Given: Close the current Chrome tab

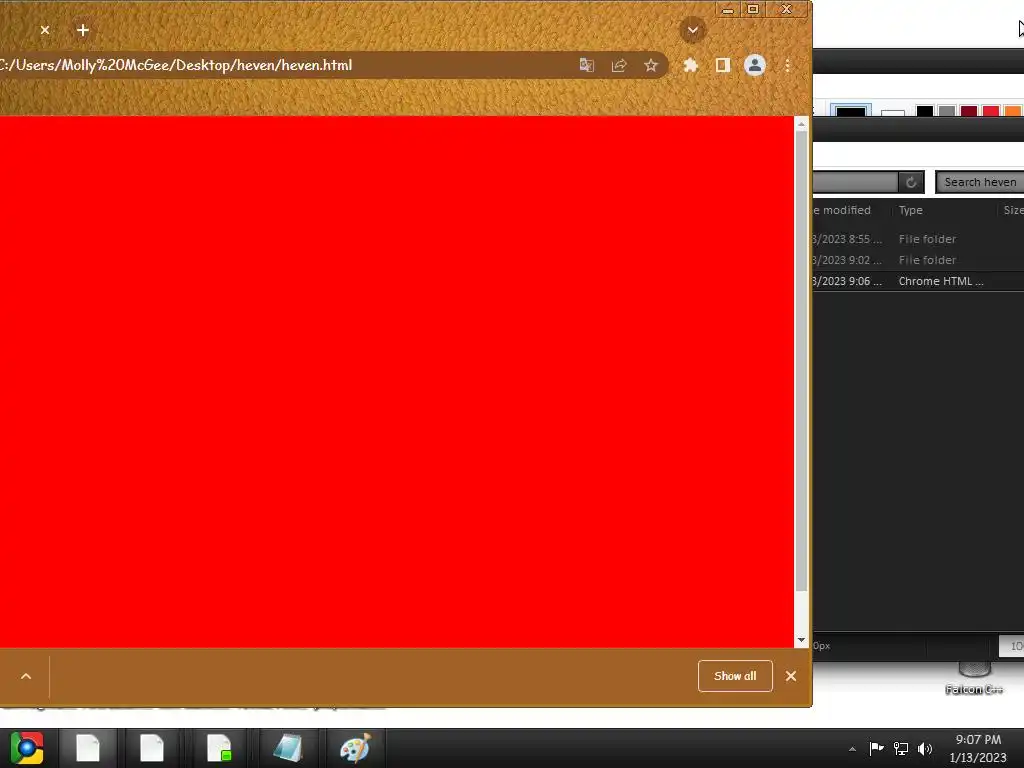Looking at the screenshot, I should [x=44, y=30].
